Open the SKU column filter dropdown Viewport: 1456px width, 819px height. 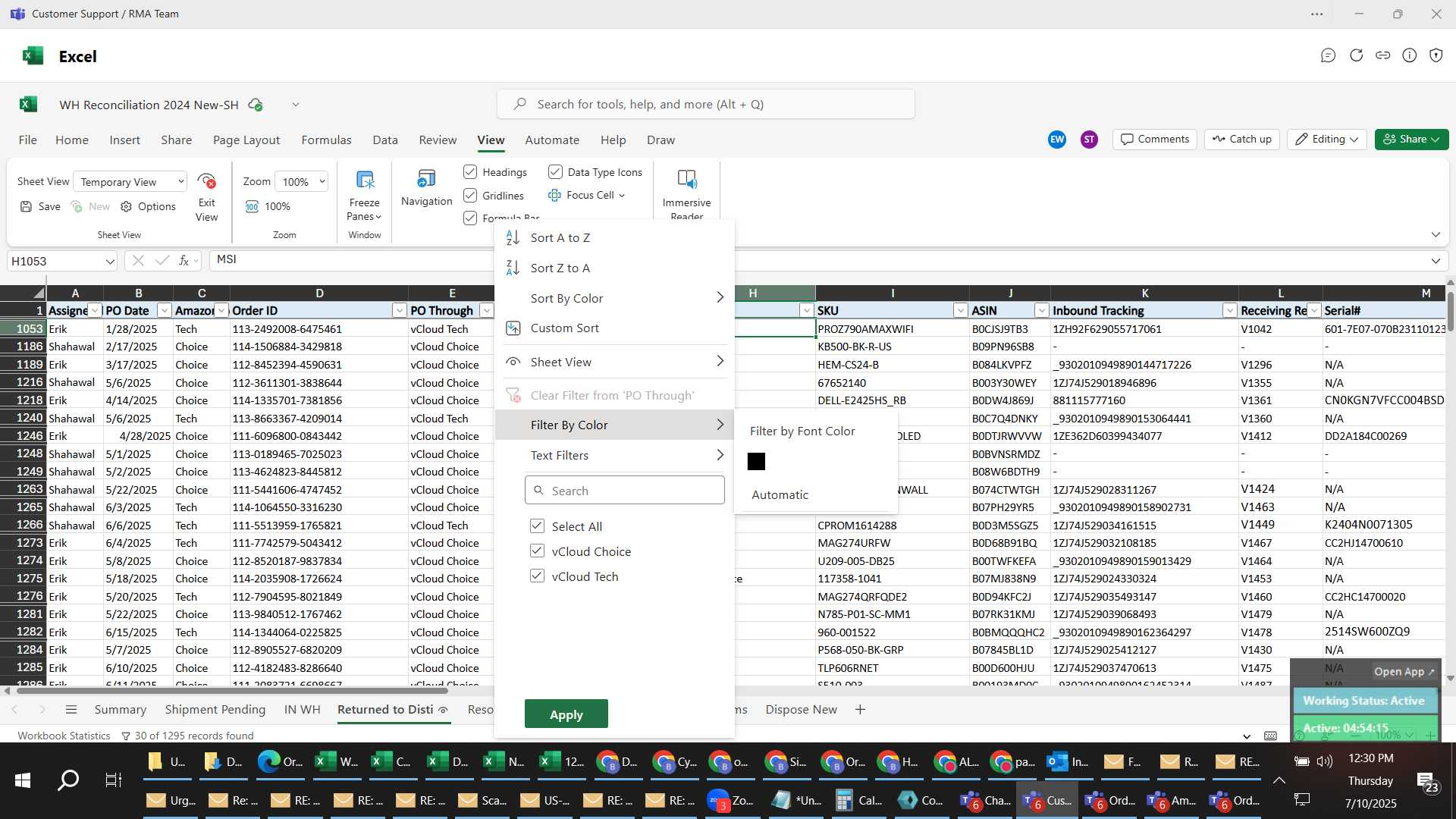click(961, 310)
